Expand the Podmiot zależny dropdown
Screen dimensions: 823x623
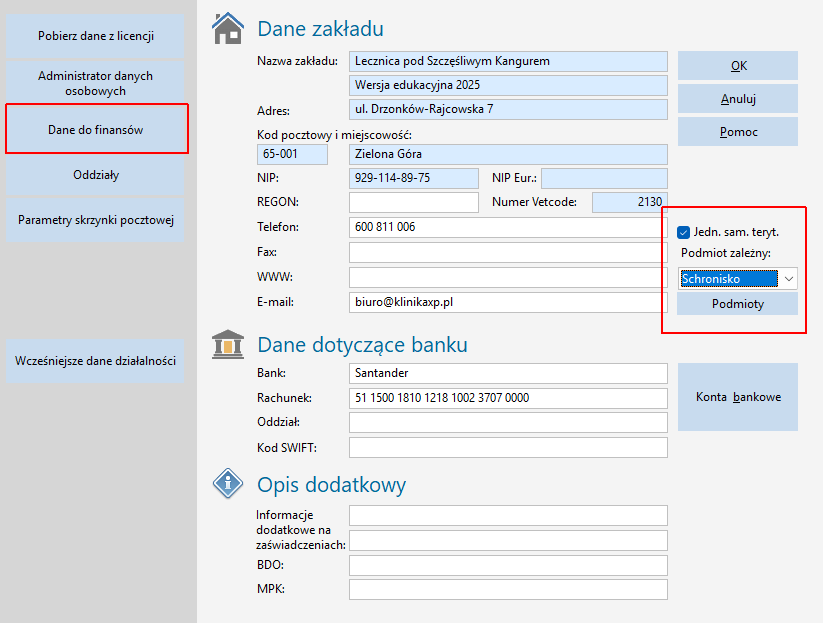pyautogui.click(x=788, y=279)
